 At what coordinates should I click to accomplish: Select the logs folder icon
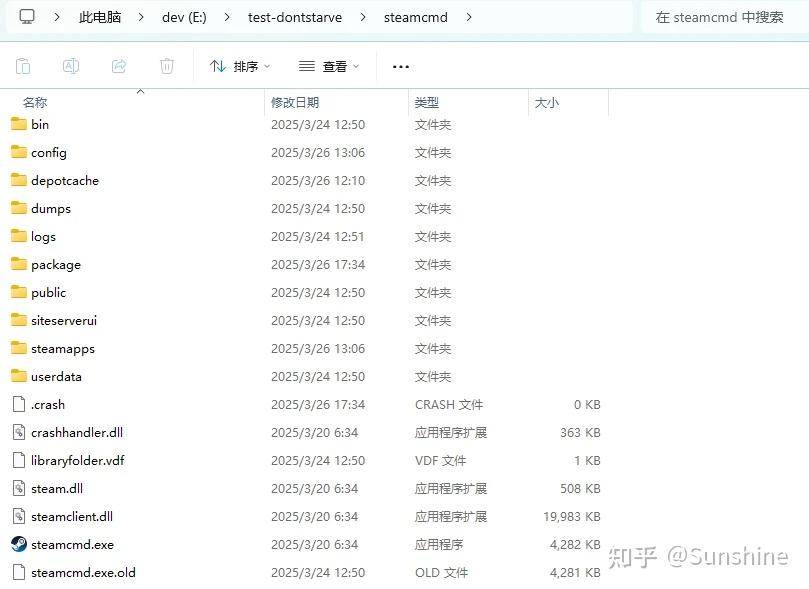click(19, 236)
